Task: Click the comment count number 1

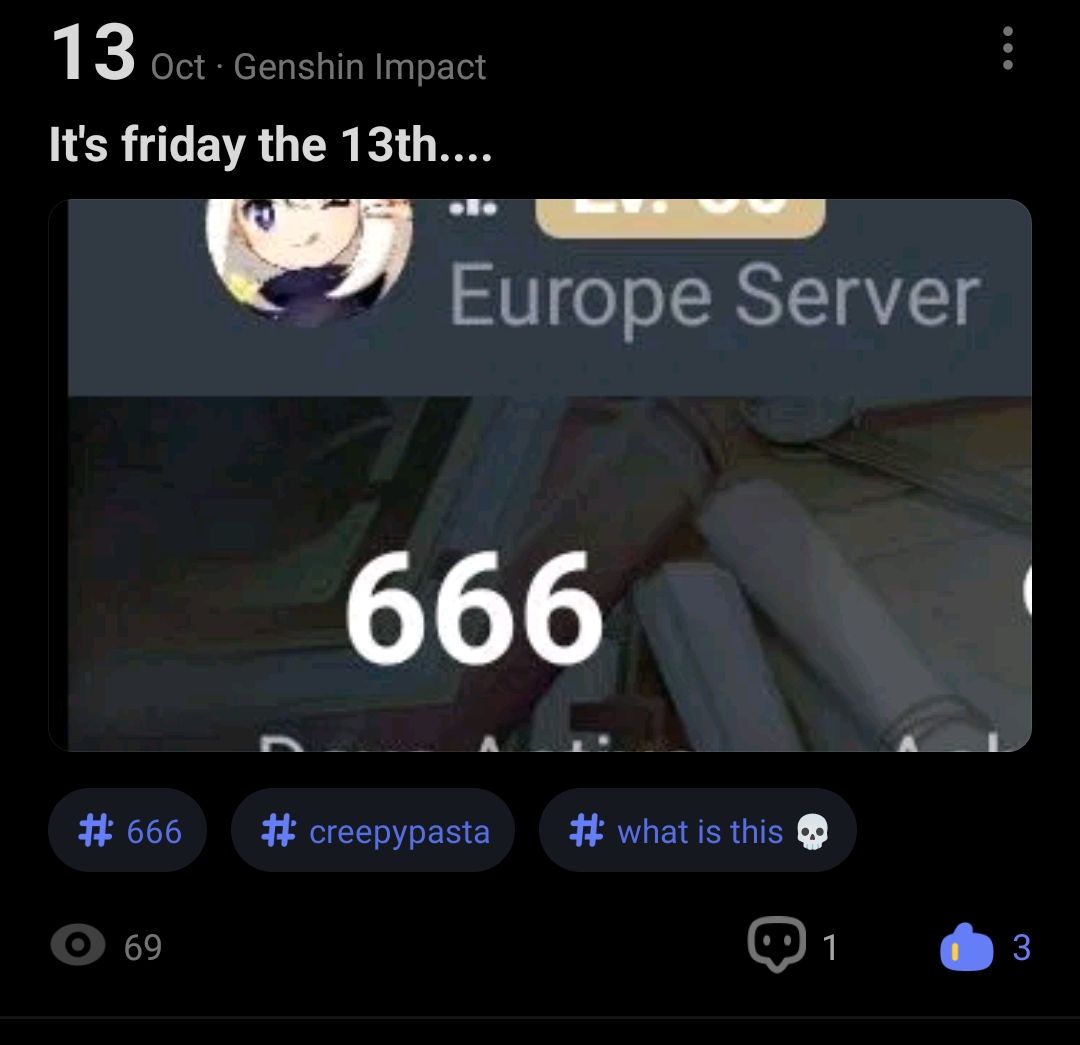Action: pyautogui.click(x=830, y=947)
